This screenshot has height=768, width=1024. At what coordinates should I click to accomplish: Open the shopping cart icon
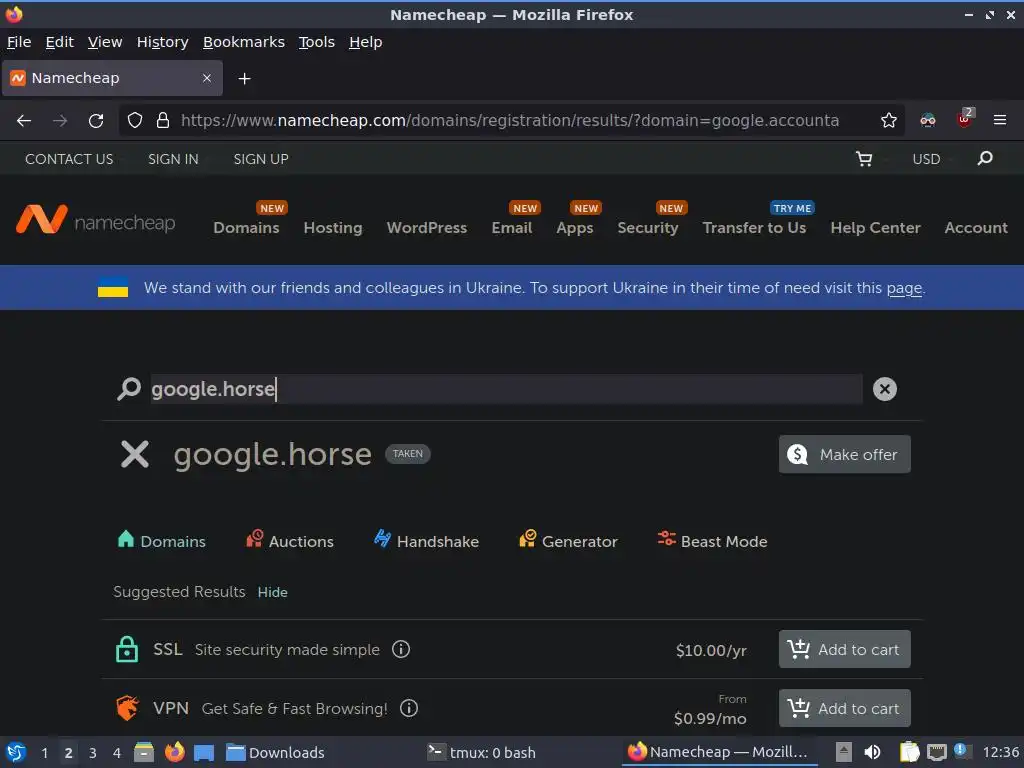click(x=864, y=159)
